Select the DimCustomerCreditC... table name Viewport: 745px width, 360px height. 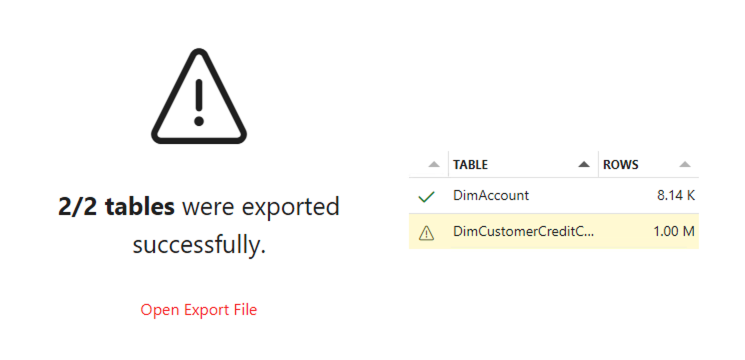click(524, 232)
